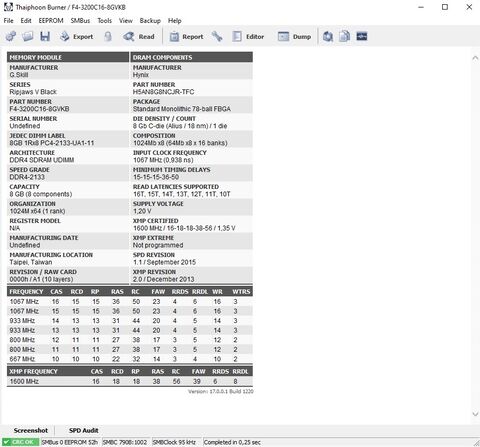Viewport: 480px width, 447px height.
Task: Open the Help menu
Action: click(x=174, y=21)
